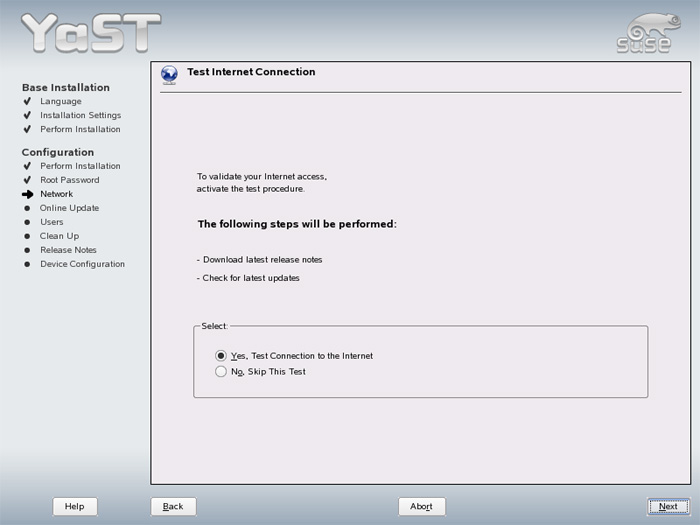The width and height of the screenshot is (700, 525).
Task: Click the globe network icon beside the title
Action: [169, 75]
